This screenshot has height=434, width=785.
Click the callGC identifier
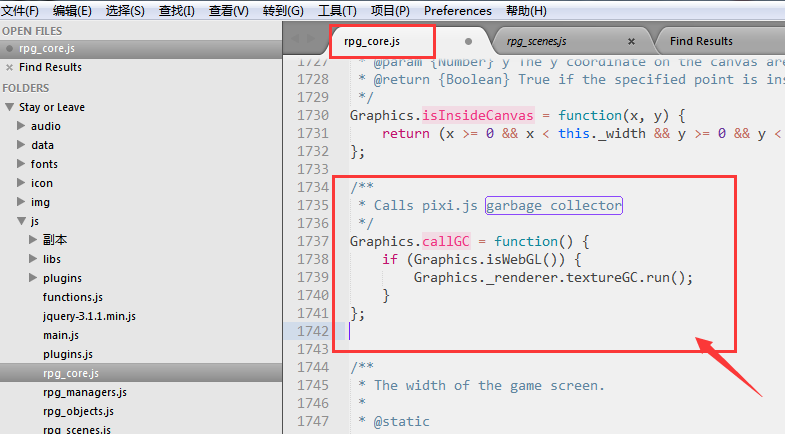(x=446, y=242)
